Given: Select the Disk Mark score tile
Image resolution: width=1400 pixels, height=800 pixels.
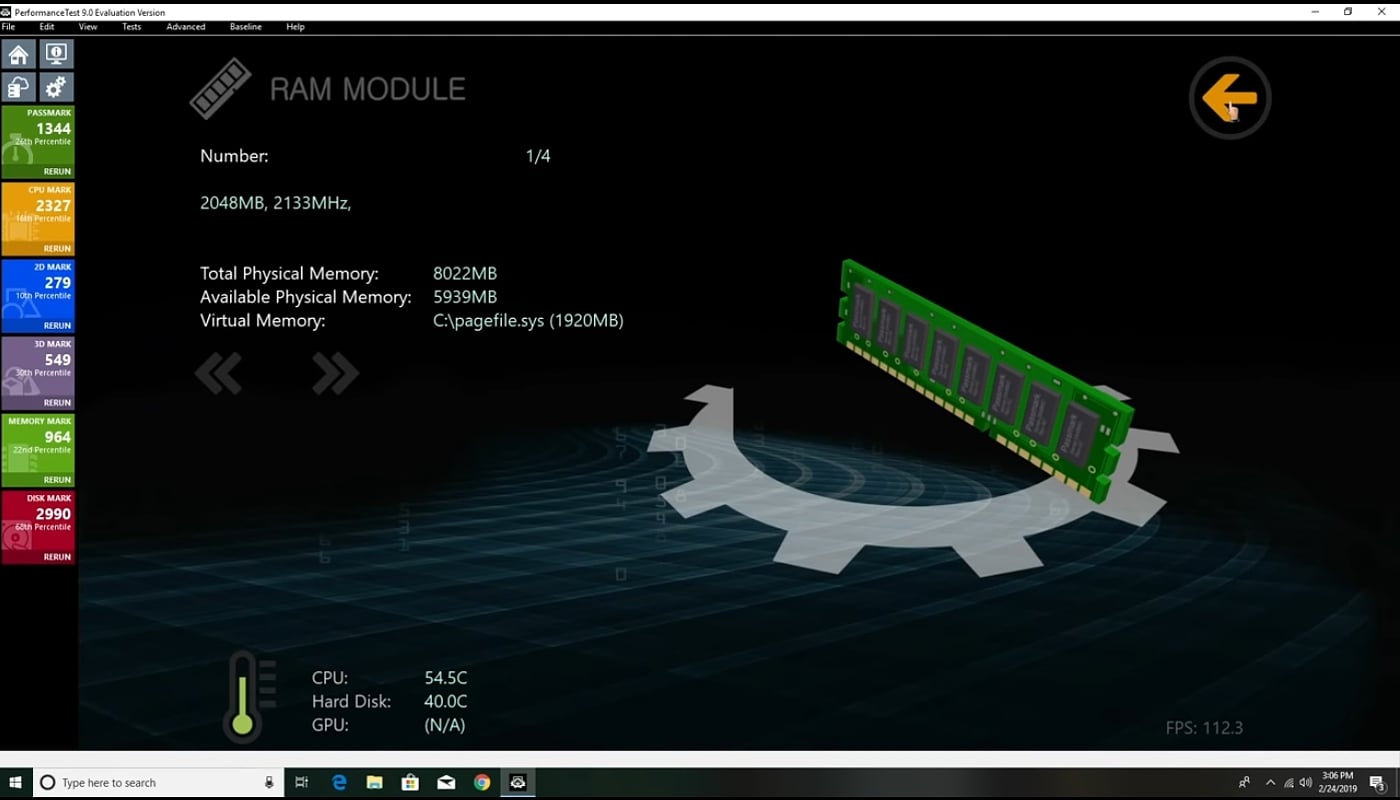Looking at the screenshot, I should (x=38, y=527).
